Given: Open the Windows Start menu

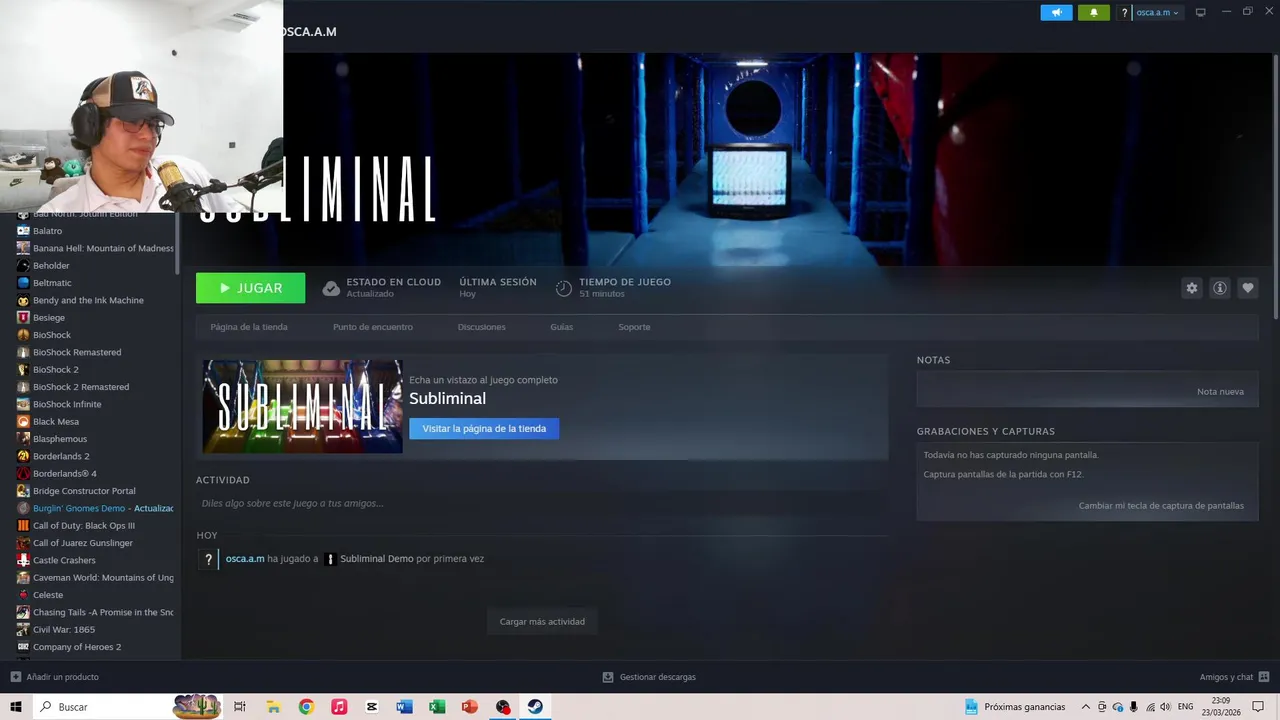Looking at the screenshot, I should point(16,707).
